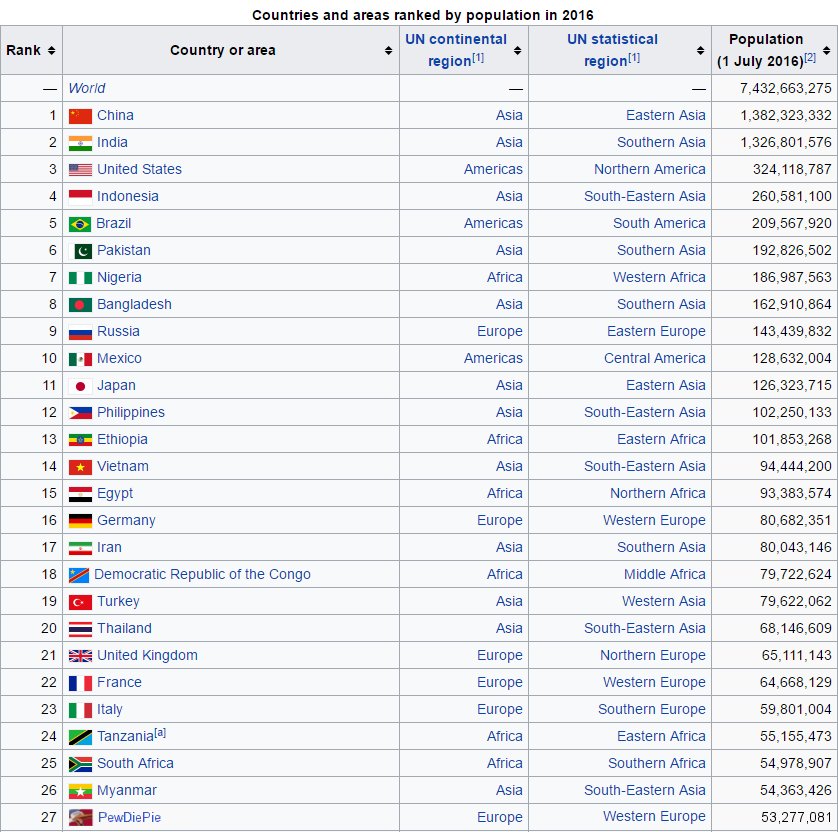
Task: Click the Nigeria flag icon
Action: [x=80, y=278]
